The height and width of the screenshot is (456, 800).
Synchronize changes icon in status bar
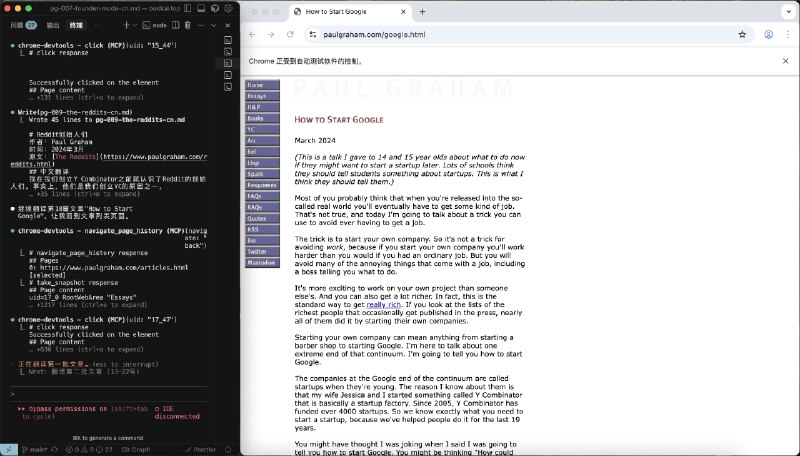(55, 449)
